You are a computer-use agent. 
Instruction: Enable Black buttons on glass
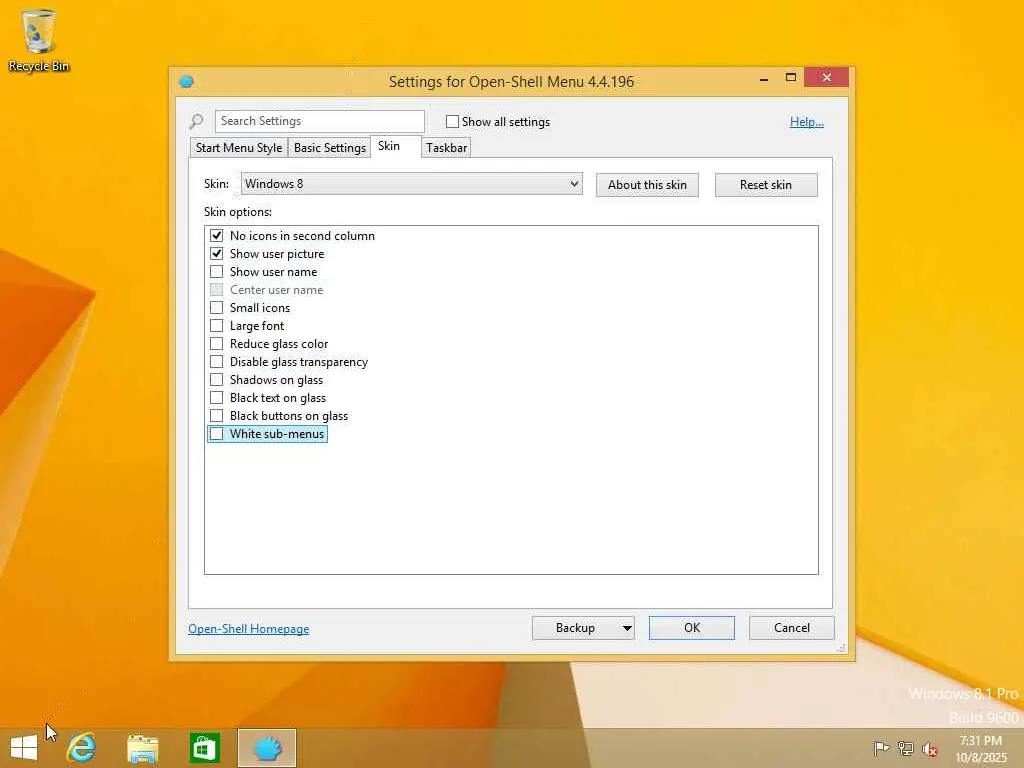[216, 415]
